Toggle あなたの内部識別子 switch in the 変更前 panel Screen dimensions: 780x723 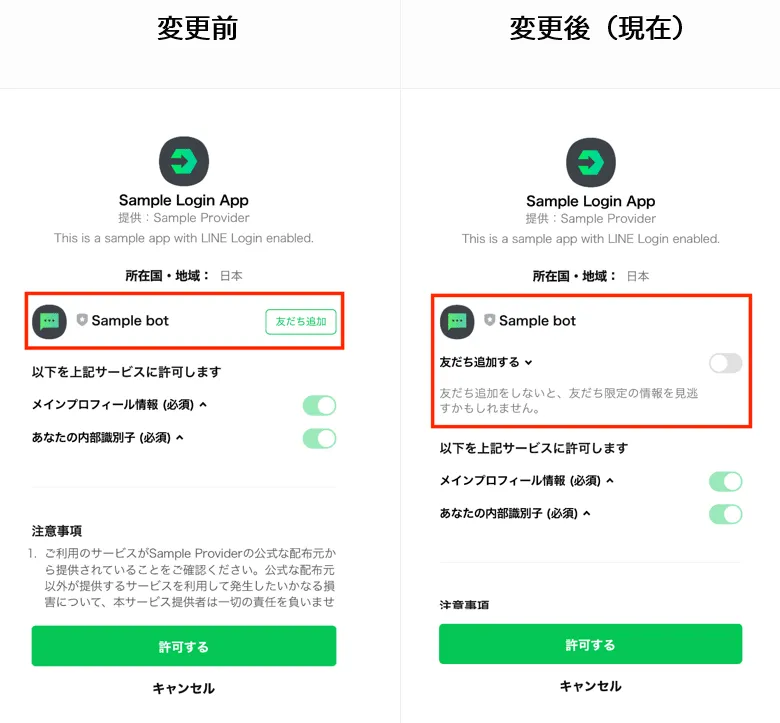pyautogui.click(x=319, y=438)
